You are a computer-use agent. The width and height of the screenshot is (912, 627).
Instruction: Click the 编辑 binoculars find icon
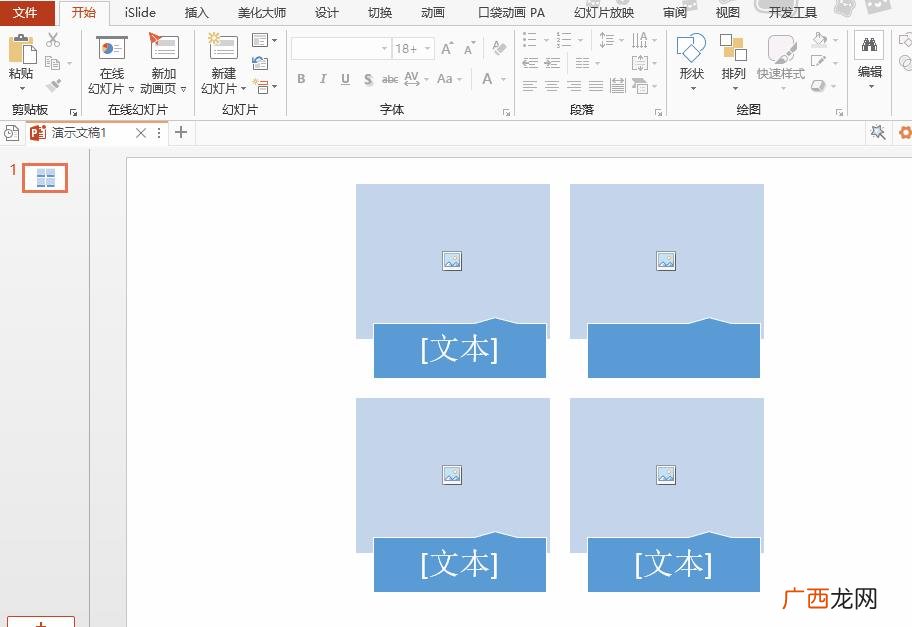[x=870, y=45]
